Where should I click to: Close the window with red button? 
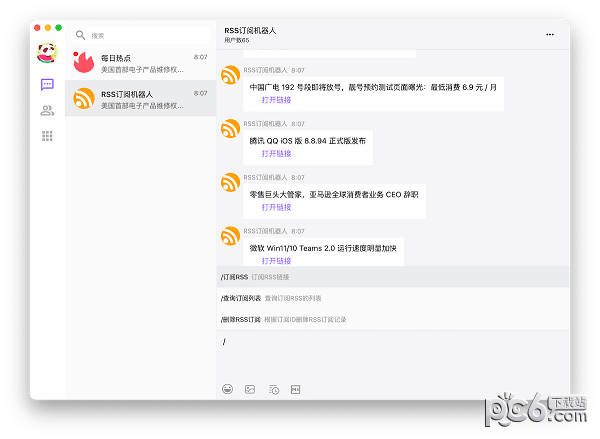(37, 28)
